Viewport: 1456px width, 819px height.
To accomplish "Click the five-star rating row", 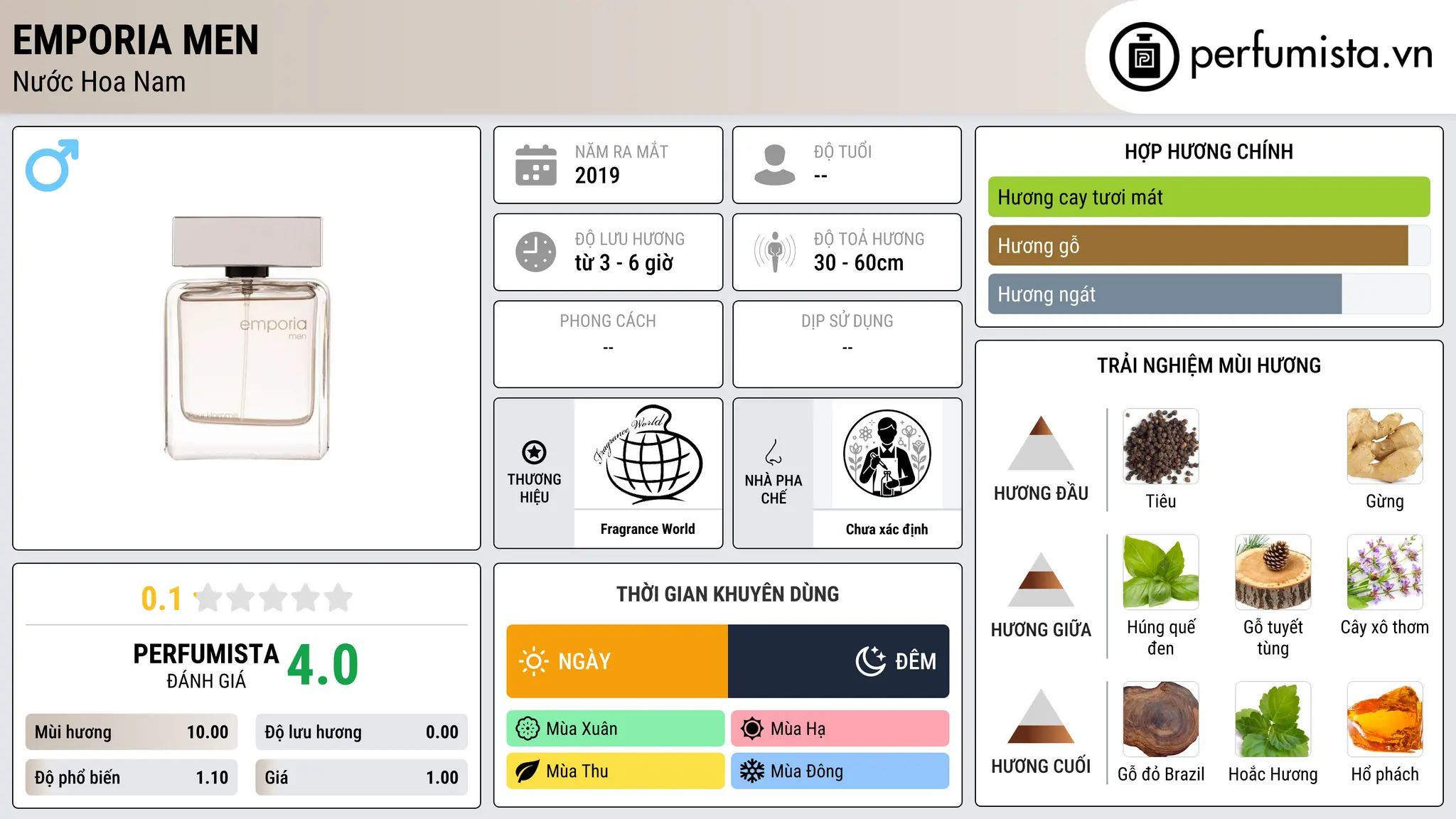I will click(x=274, y=598).
